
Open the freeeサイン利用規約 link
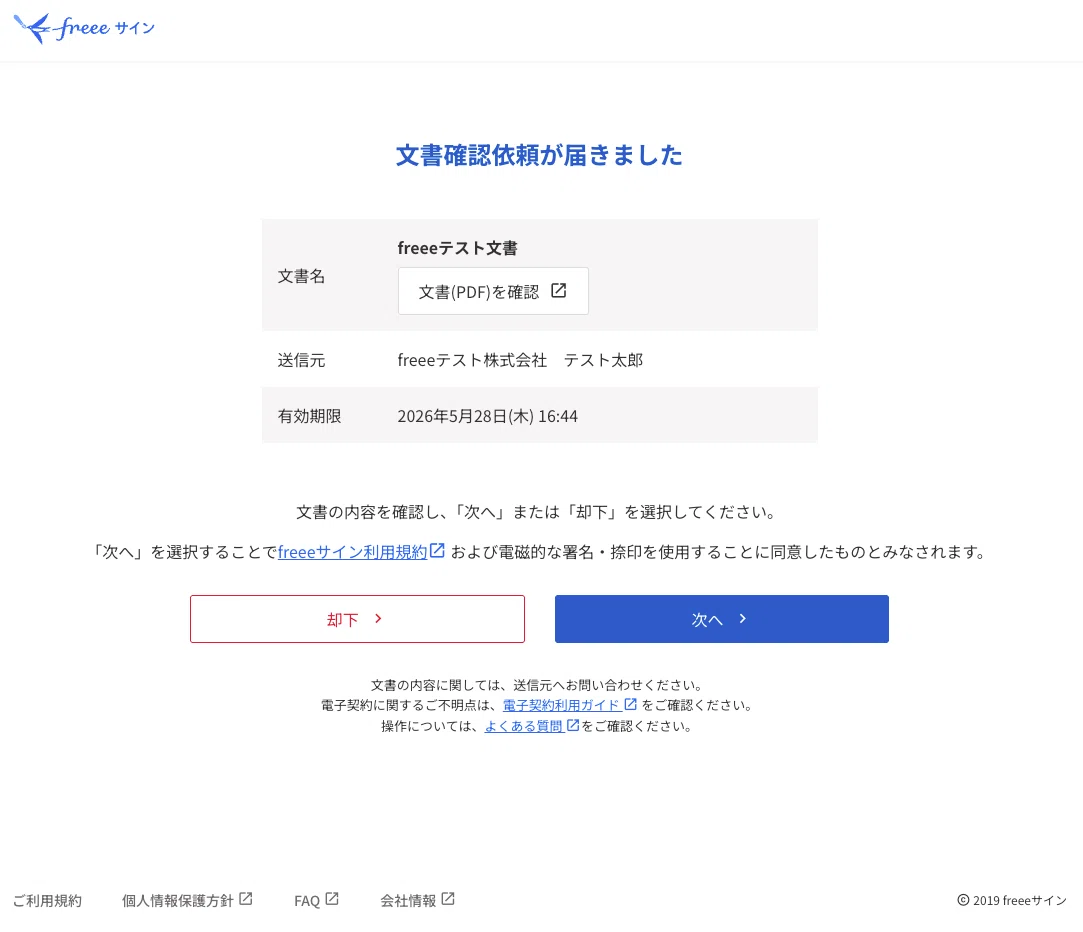(x=353, y=552)
